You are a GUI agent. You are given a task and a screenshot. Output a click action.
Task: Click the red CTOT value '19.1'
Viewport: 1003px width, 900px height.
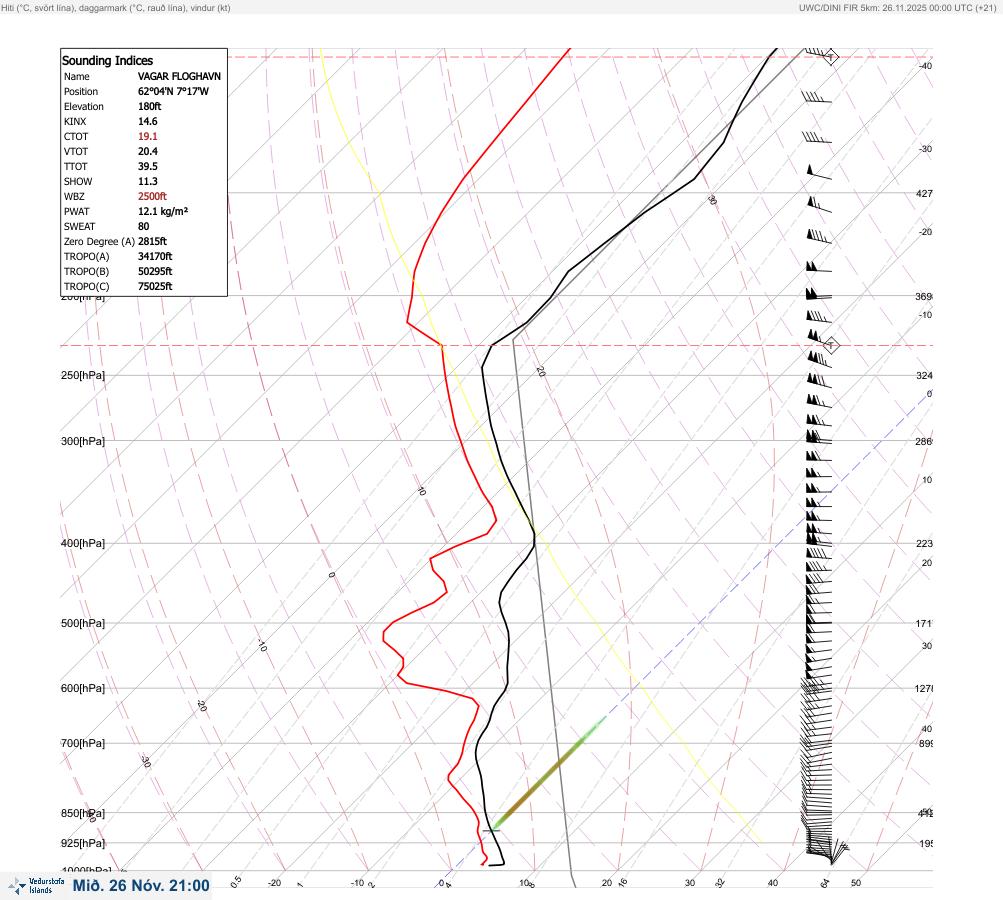[148, 136]
